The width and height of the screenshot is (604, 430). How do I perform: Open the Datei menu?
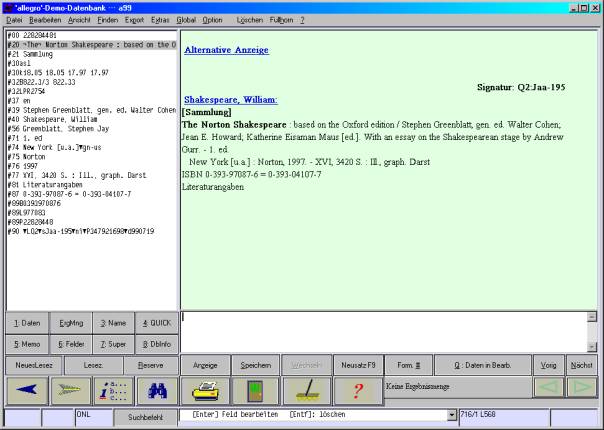[14, 20]
